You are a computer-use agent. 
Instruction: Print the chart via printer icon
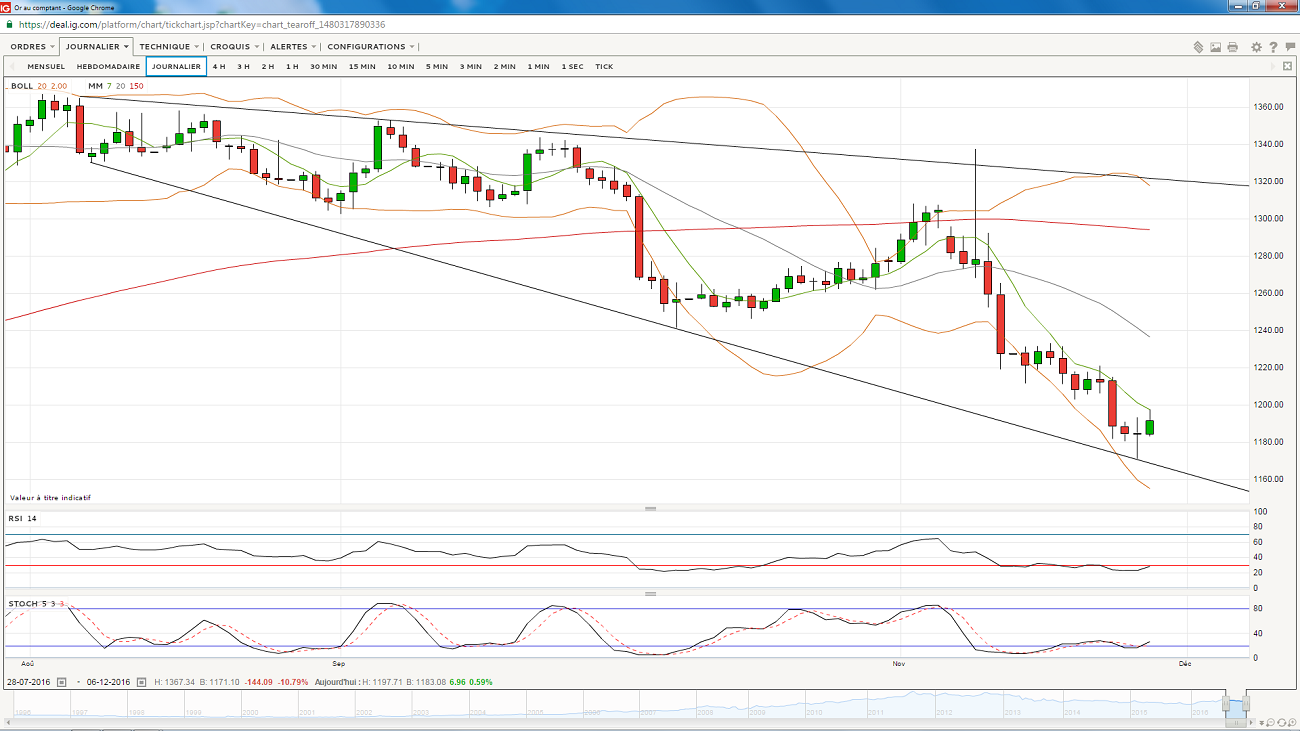tap(1232, 47)
